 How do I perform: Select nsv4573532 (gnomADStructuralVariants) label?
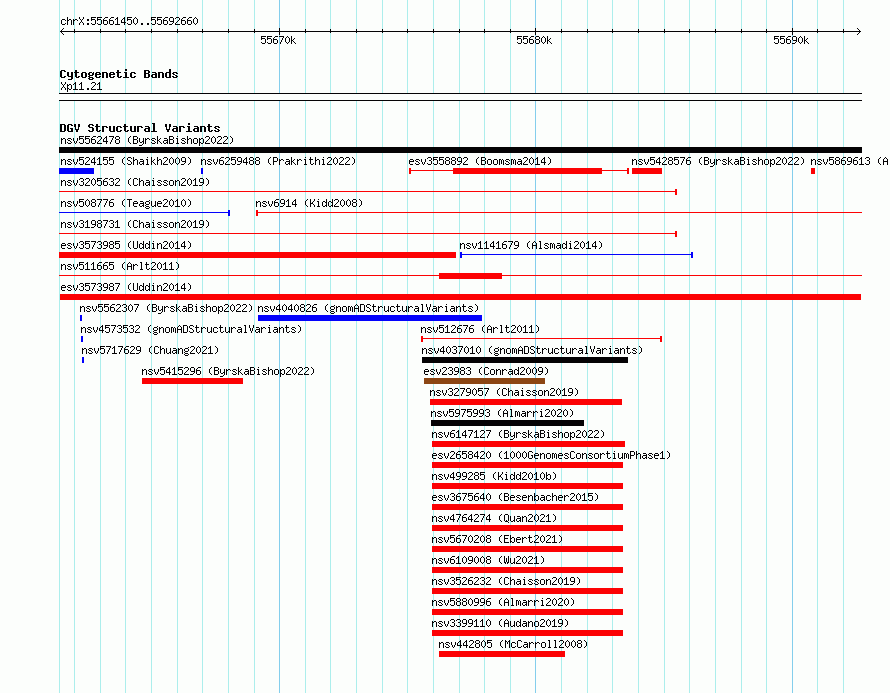pyautogui.click(x=191, y=329)
